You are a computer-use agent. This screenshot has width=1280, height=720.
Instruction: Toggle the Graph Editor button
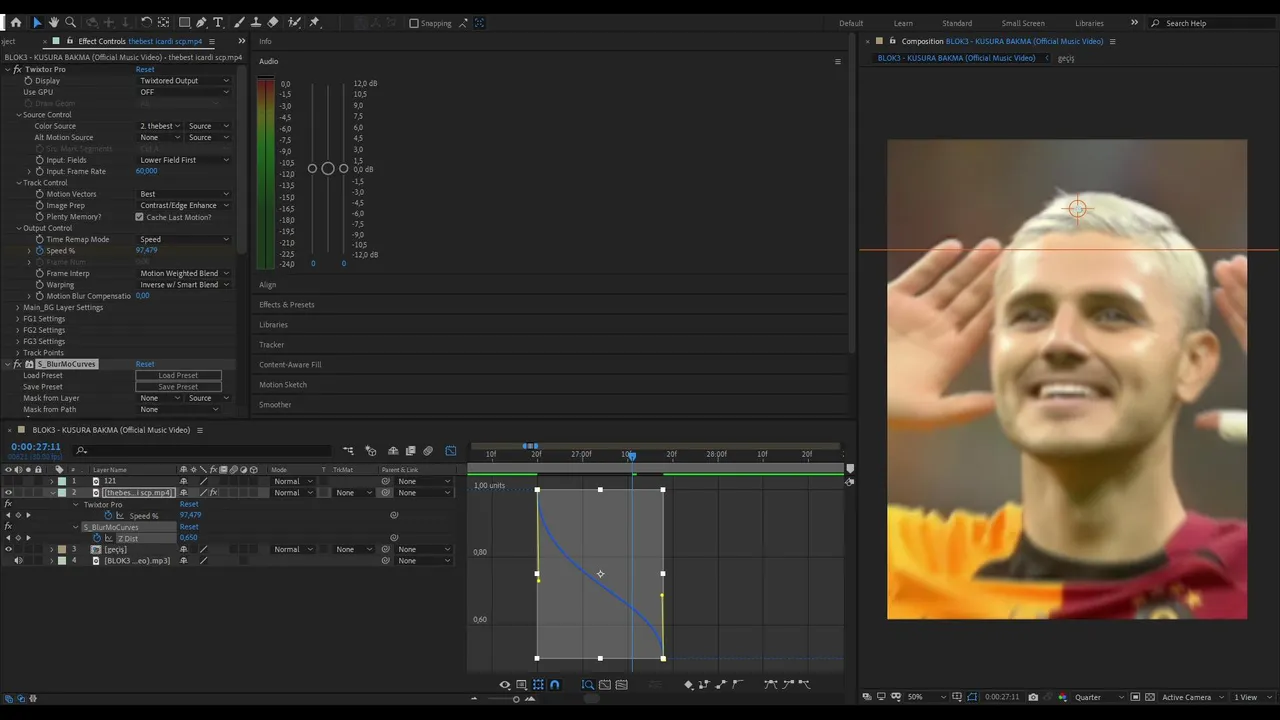[451, 451]
